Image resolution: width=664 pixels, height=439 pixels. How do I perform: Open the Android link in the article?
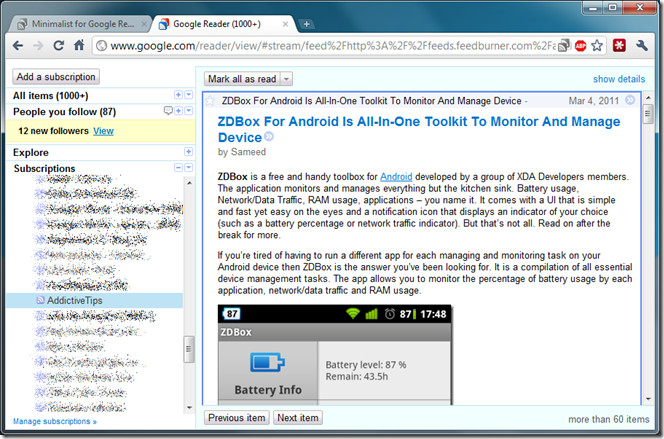click(x=396, y=177)
